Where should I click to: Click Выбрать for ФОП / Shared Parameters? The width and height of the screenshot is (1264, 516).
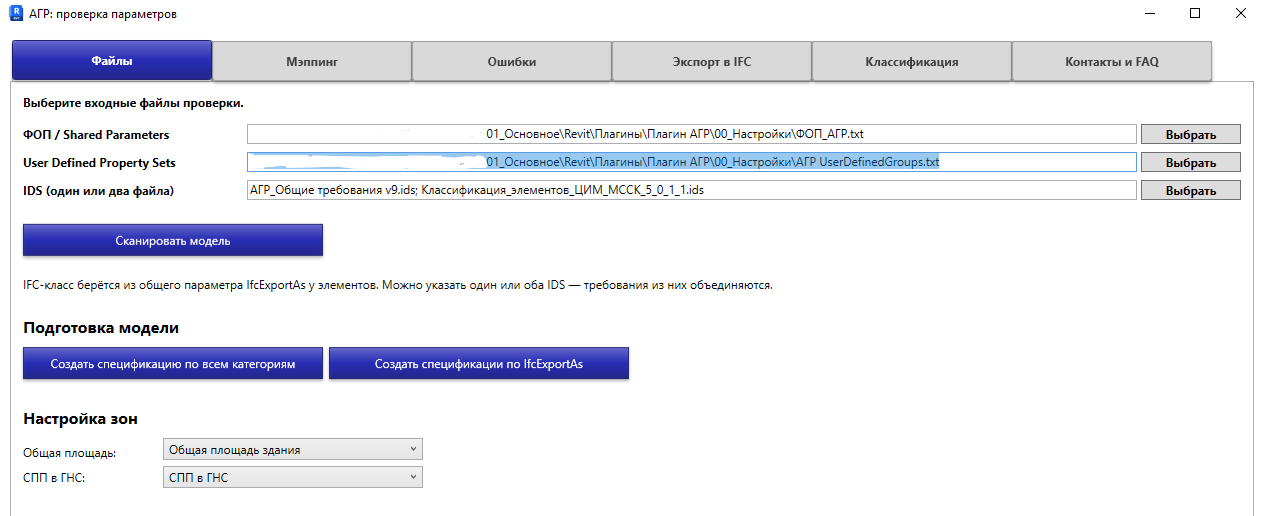click(1191, 134)
